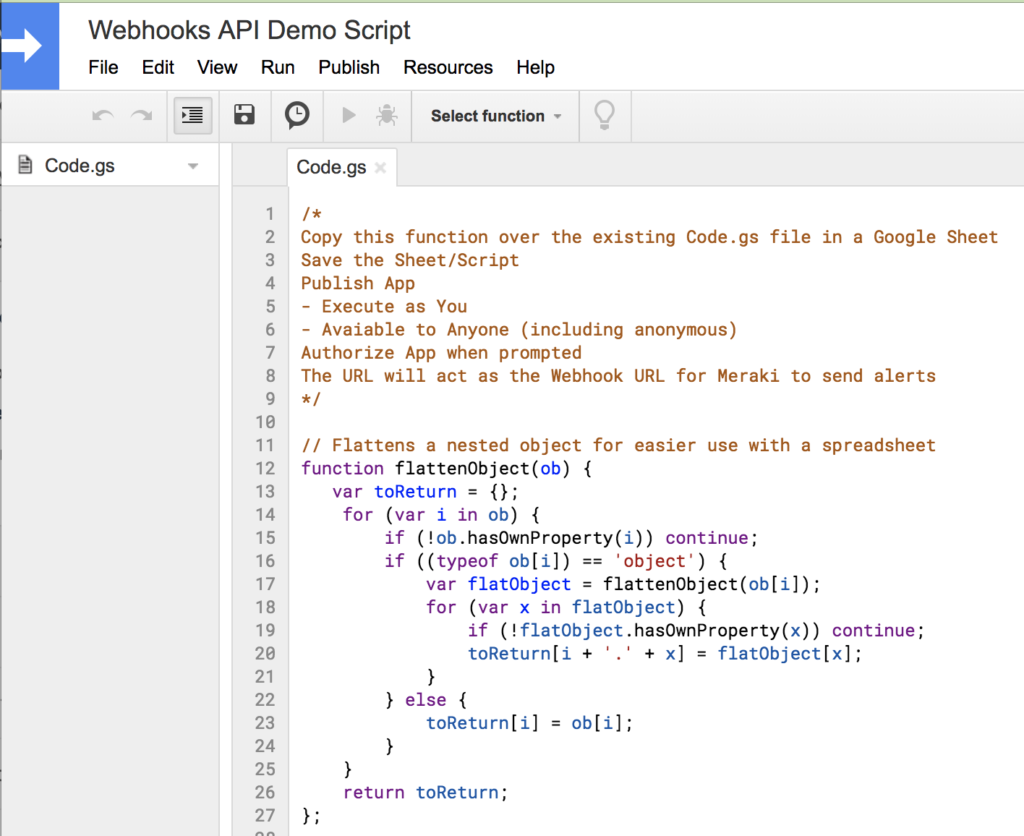Image resolution: width=1024 pixels, height=836 pixels.
Task: Select the Undo arrow icon
Action: pyautogui.click(x=100, y=115)
